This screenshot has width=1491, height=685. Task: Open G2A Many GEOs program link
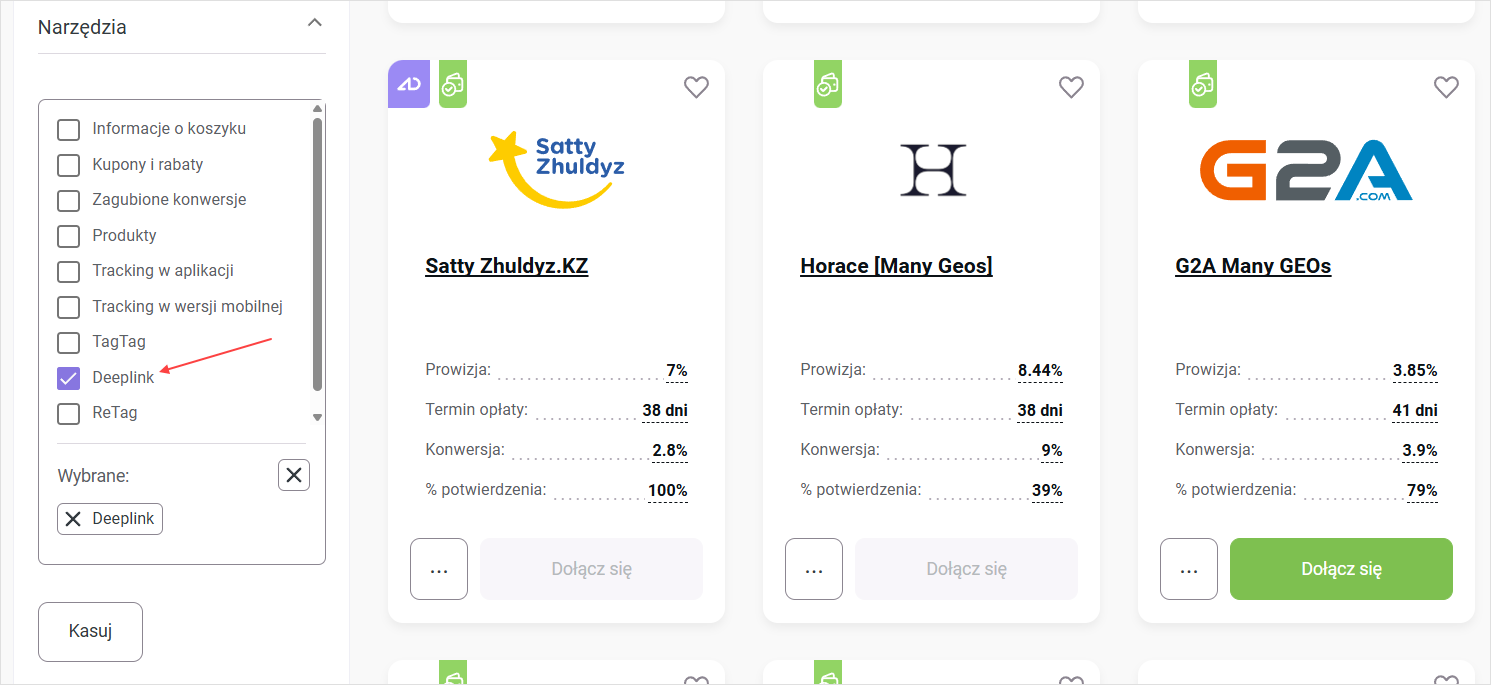(x=1253, y=266)
